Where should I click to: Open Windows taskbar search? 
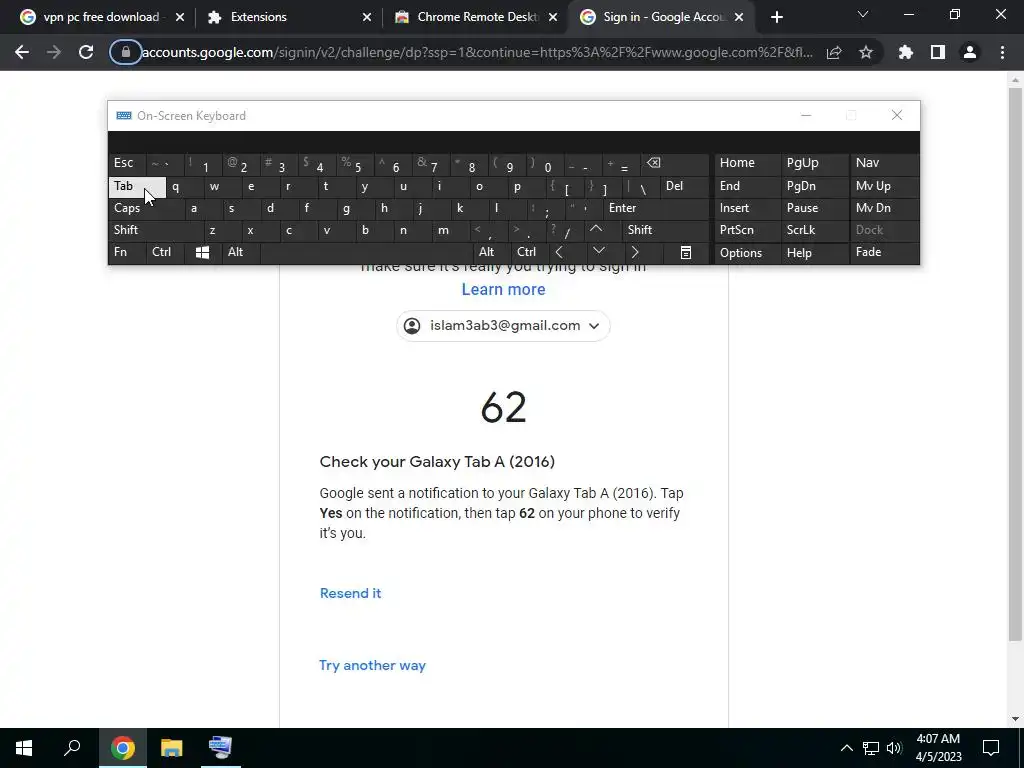(x=72, y=748)
